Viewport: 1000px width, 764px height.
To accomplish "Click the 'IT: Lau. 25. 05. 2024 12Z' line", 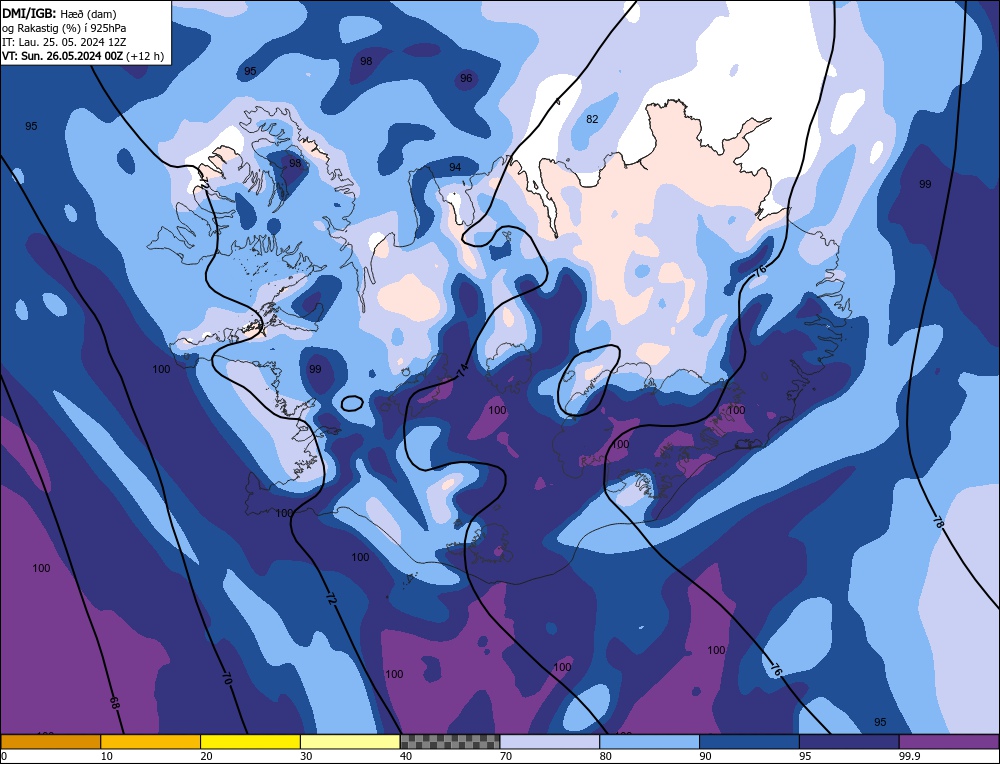I will coord(64,42).
